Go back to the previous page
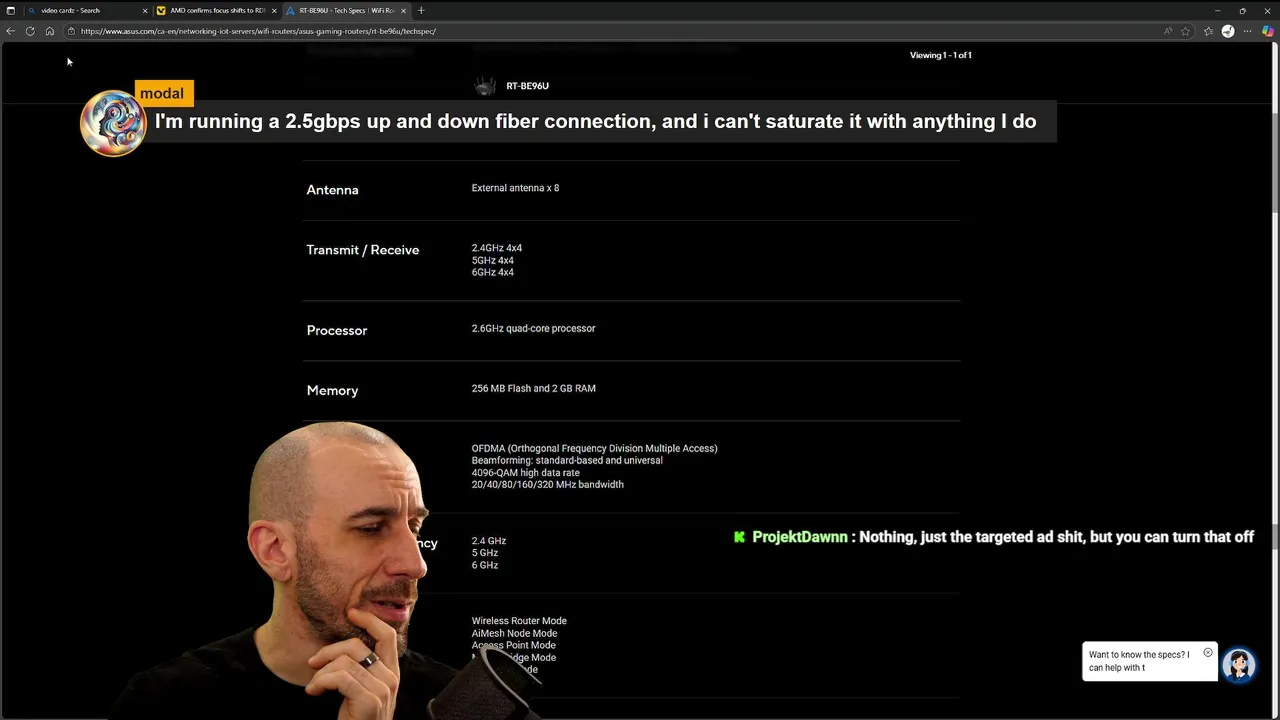1280x720 pixels. (x=10, y=31)
